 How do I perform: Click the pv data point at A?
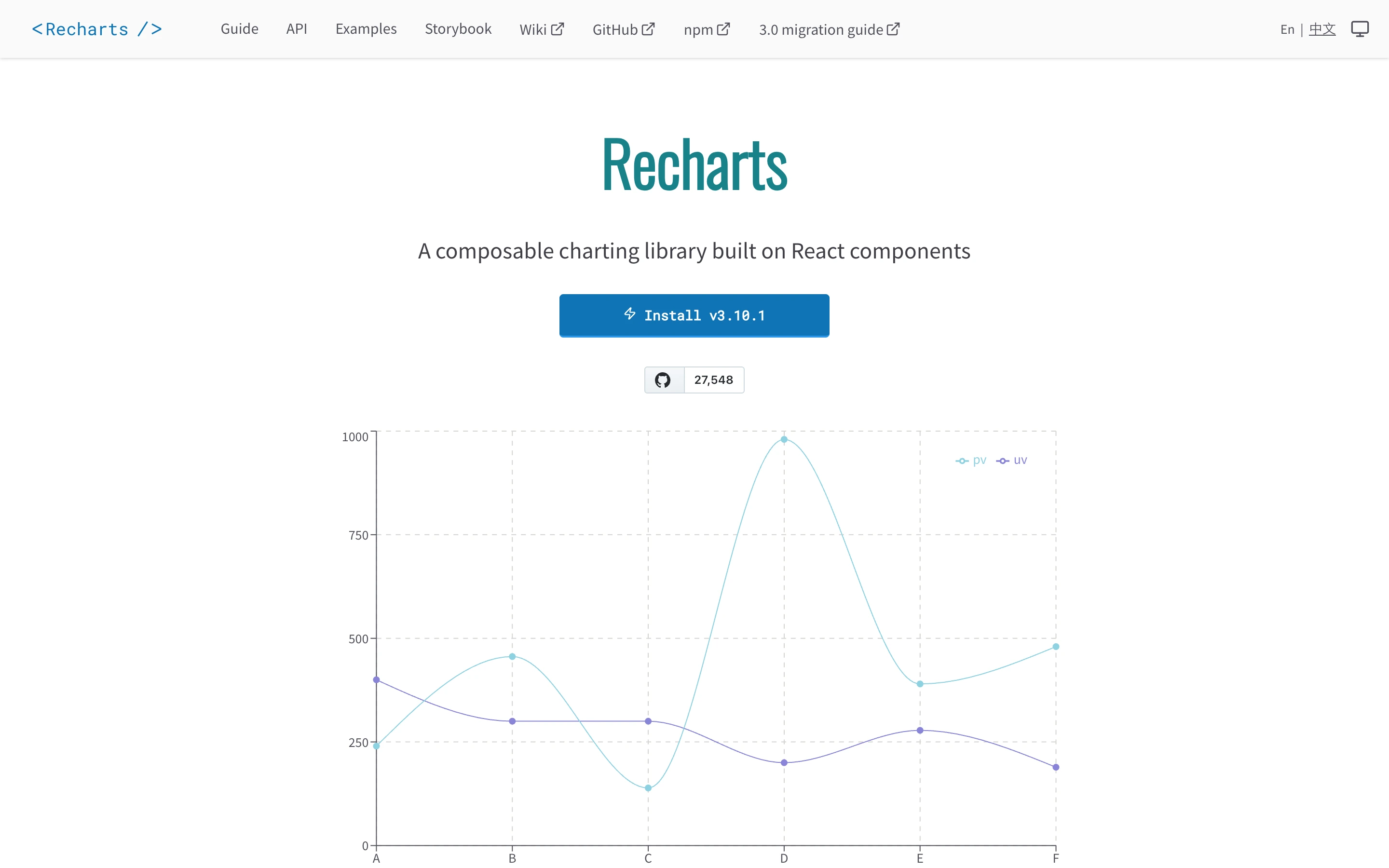[x=377, y=746]
